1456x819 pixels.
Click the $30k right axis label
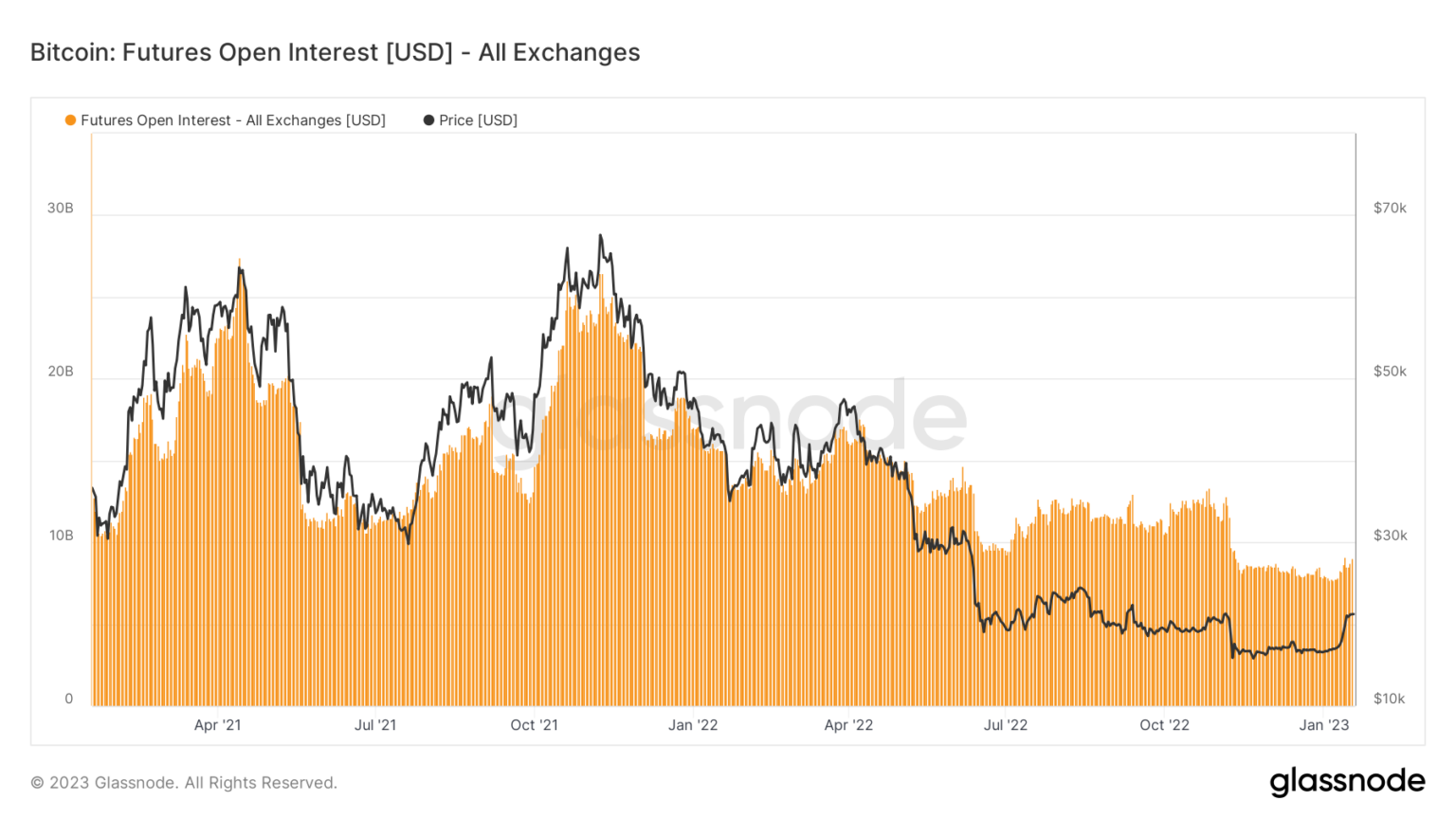pyautogui.click(x=1390, y=536)
